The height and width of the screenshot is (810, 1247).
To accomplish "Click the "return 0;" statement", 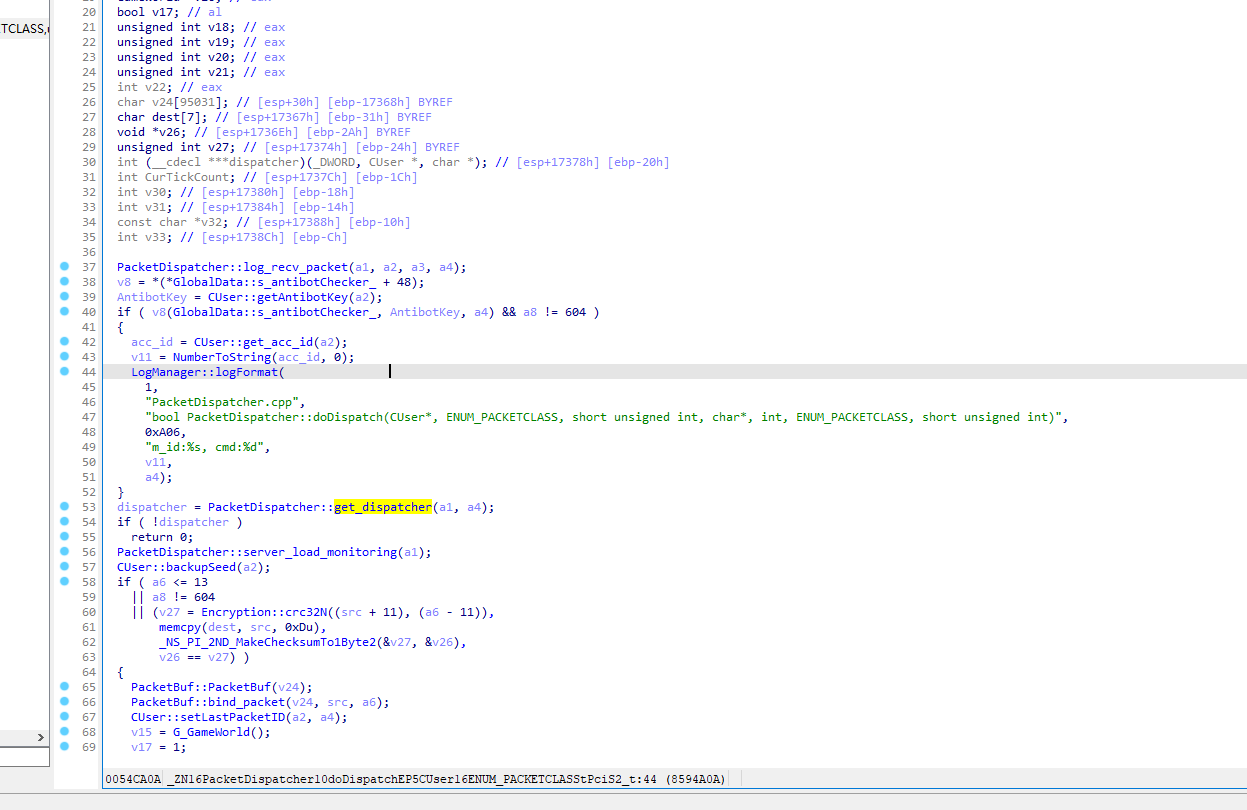I will (162, 537).
